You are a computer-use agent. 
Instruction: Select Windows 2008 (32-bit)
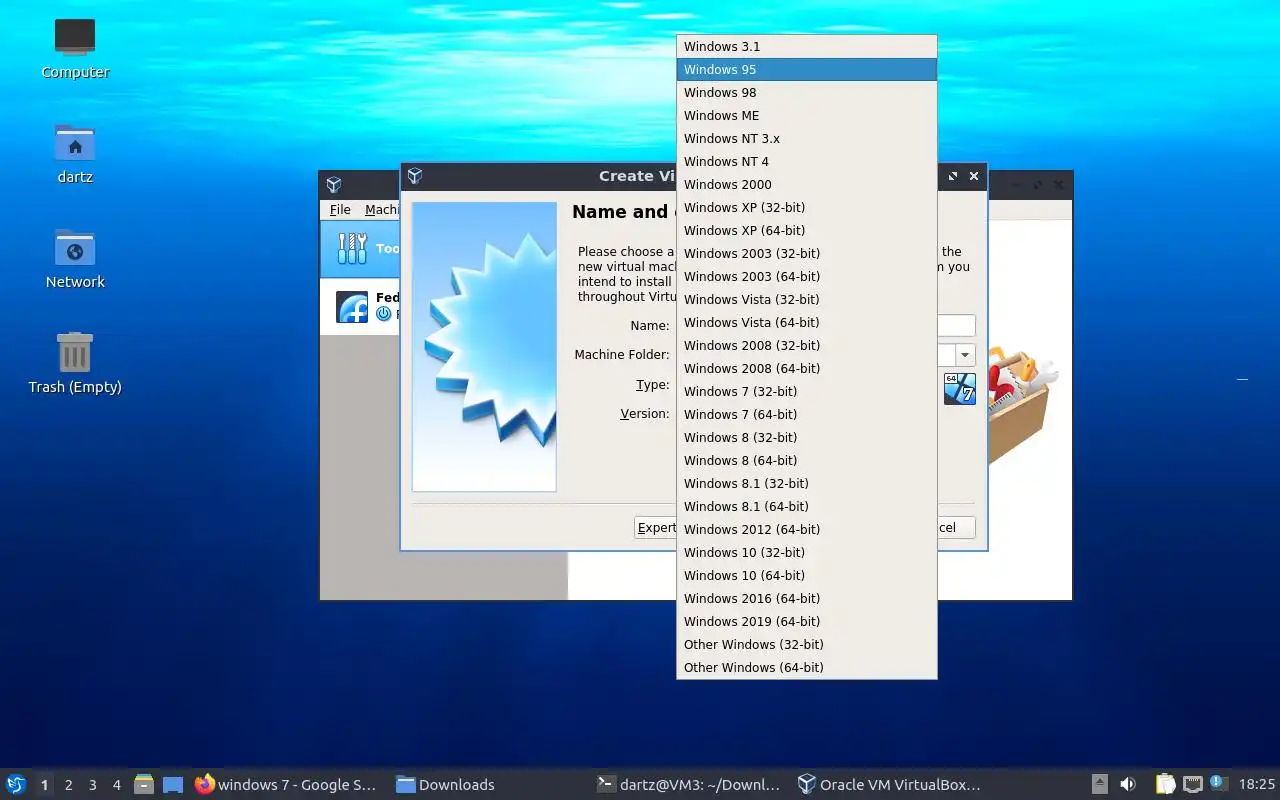pos(806,345)
